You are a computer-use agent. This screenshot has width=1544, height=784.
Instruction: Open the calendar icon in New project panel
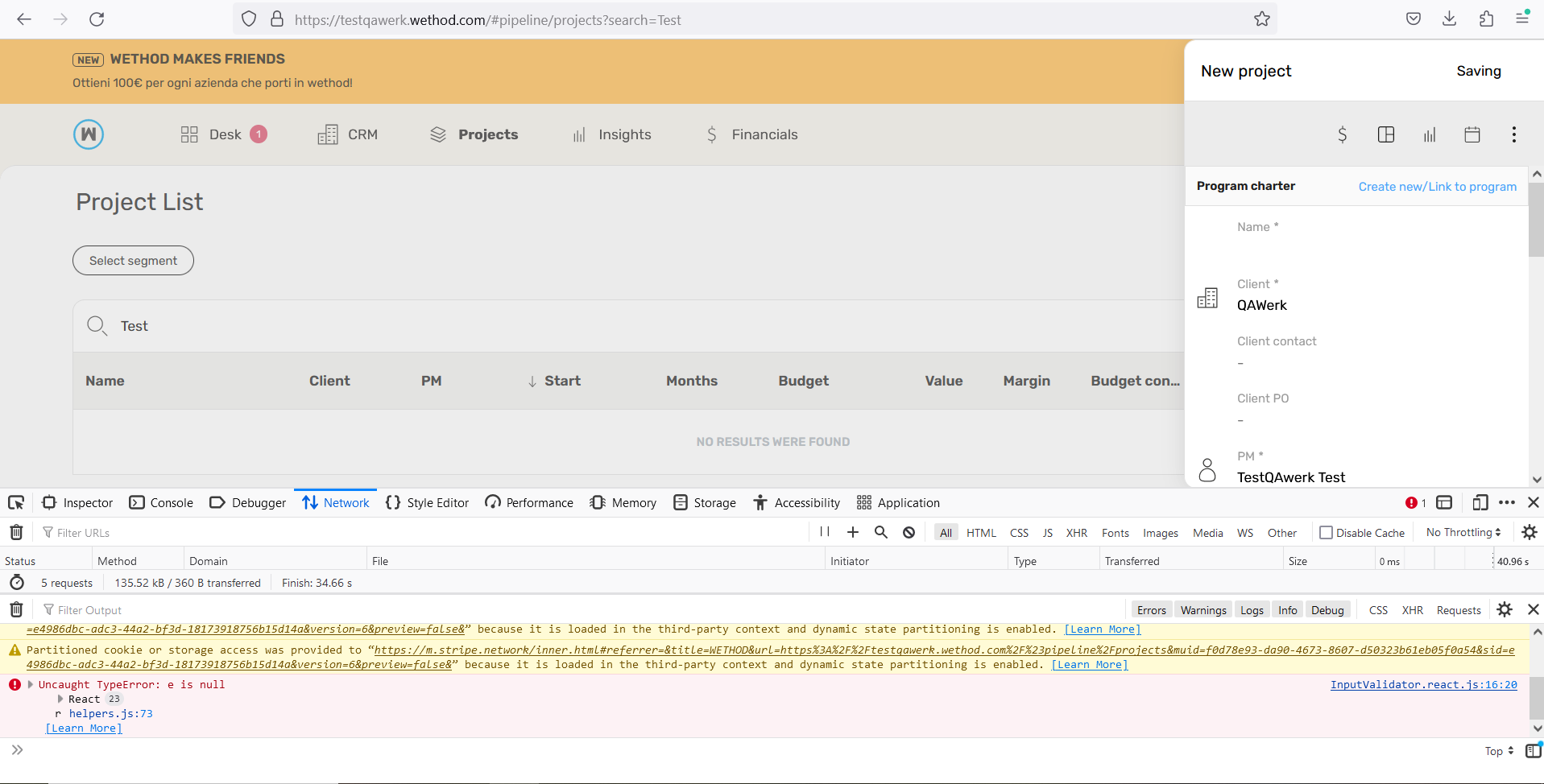coord(1472,134)
